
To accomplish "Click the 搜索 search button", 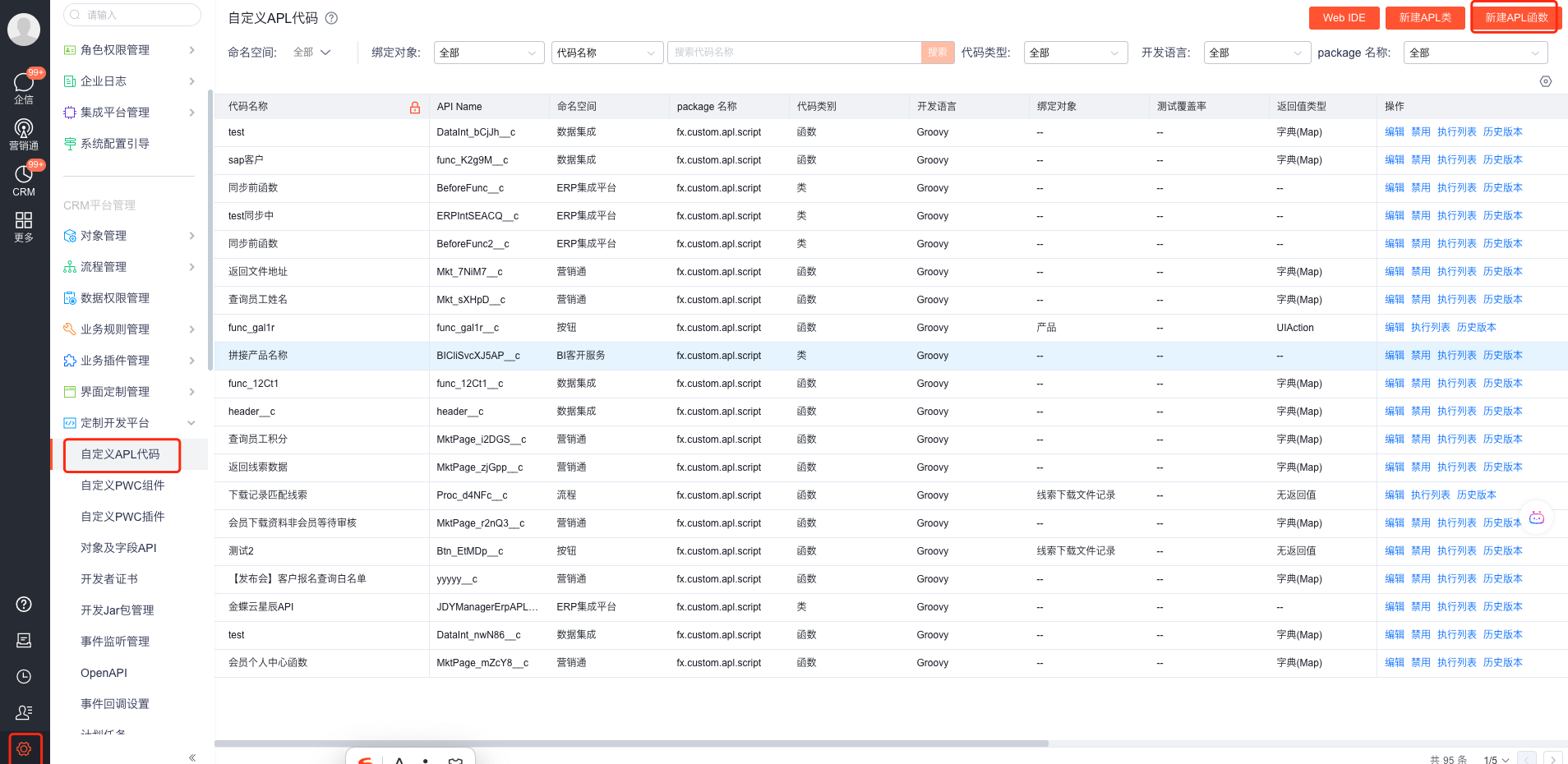I will point(938,53).
